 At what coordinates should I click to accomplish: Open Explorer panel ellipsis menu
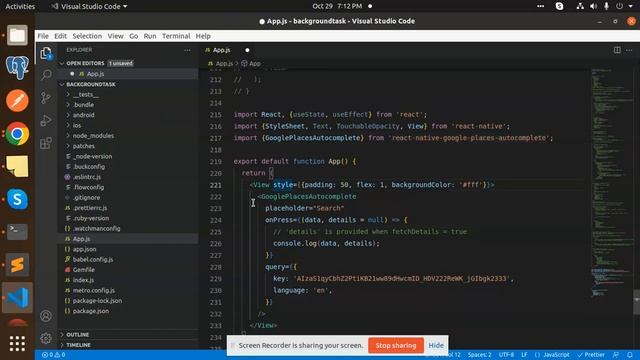pos(187,50)
